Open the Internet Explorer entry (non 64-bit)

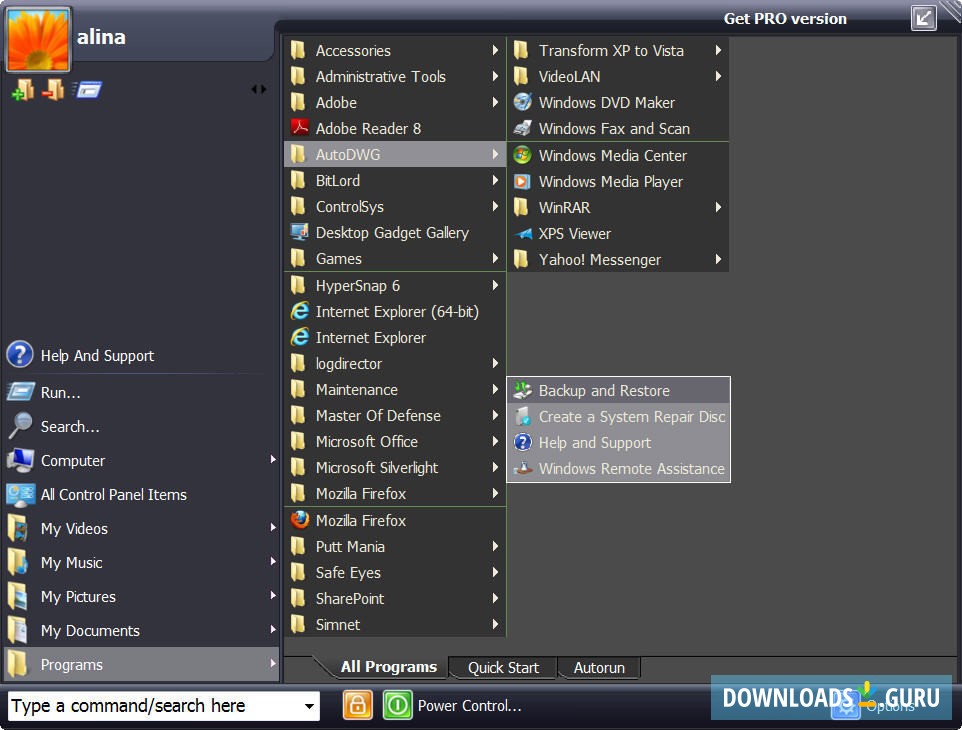[x=395, y=337]
